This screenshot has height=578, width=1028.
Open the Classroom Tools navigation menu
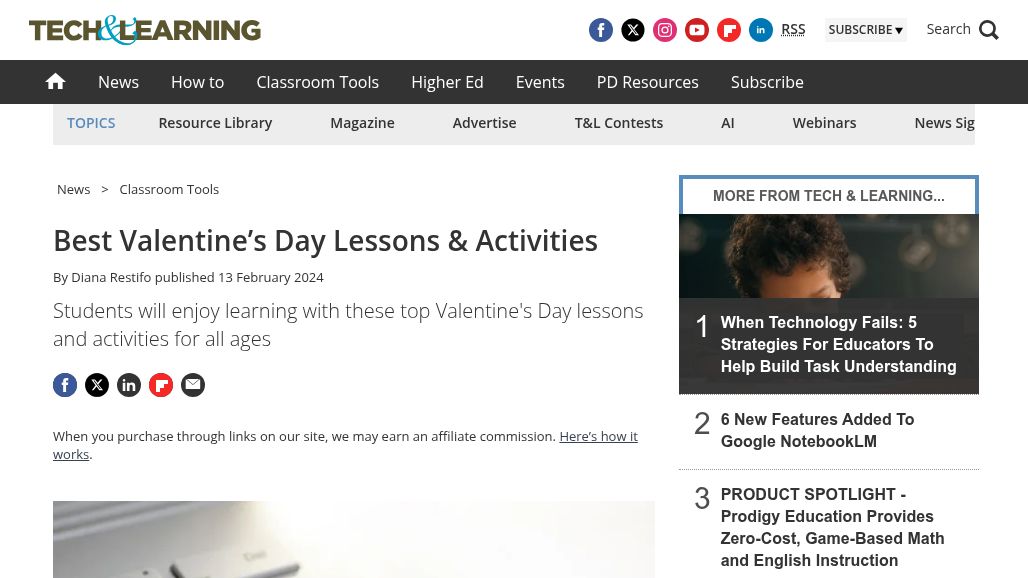pyautogui.click(x=317, y=82)
